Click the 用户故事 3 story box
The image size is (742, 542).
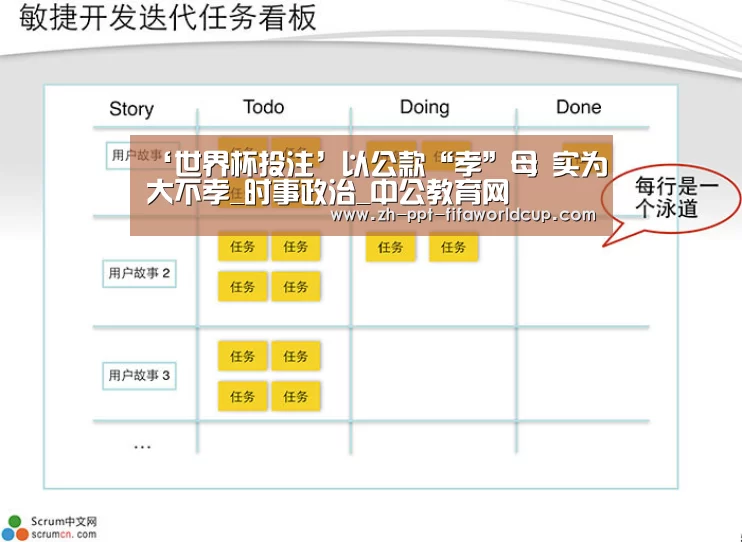click(x=139, y=376)
